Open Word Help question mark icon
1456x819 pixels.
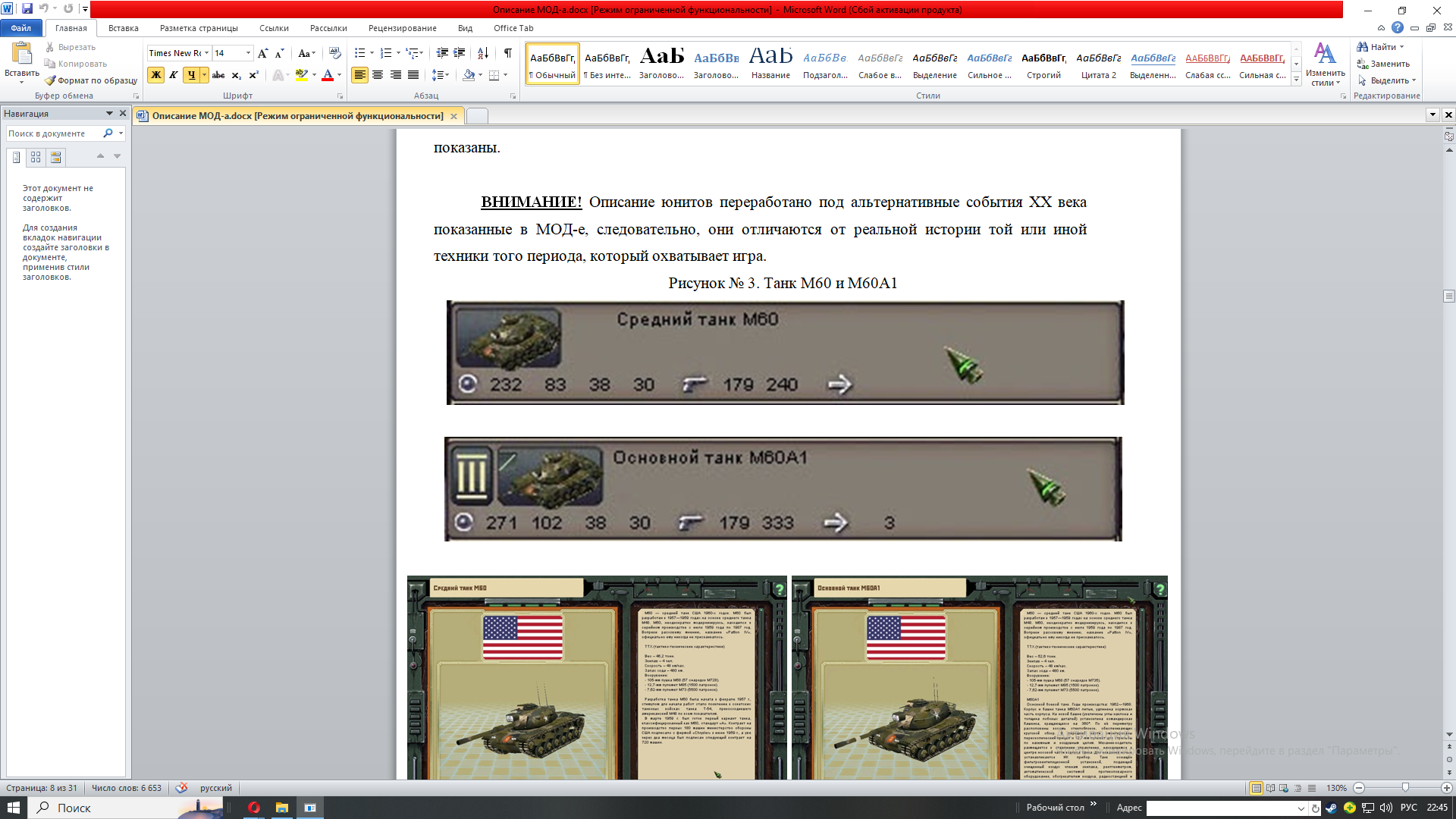1398,27
